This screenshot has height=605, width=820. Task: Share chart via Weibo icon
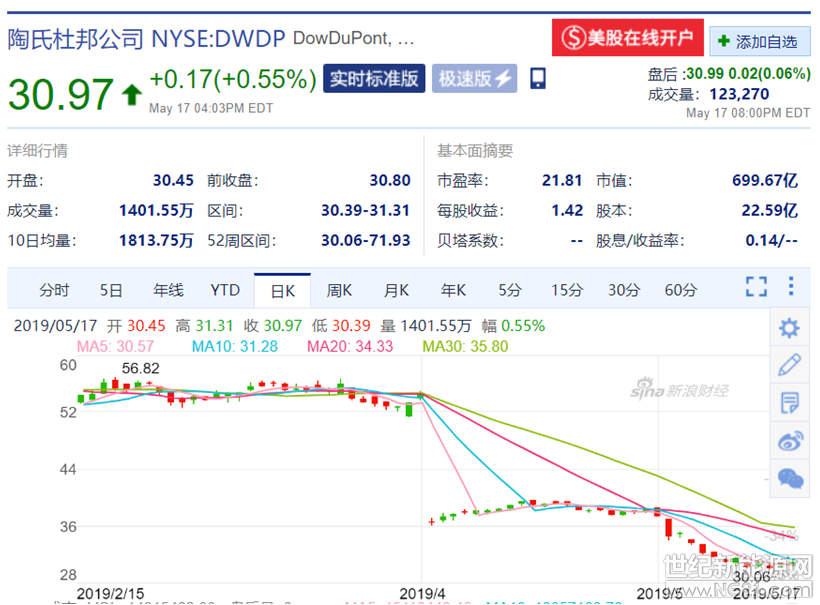pos(790,441)
